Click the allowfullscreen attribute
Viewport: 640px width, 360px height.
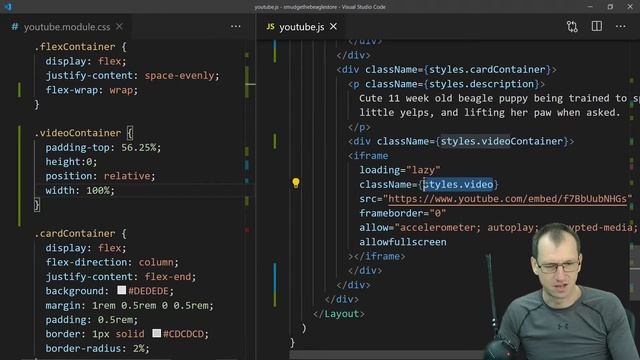403,242
